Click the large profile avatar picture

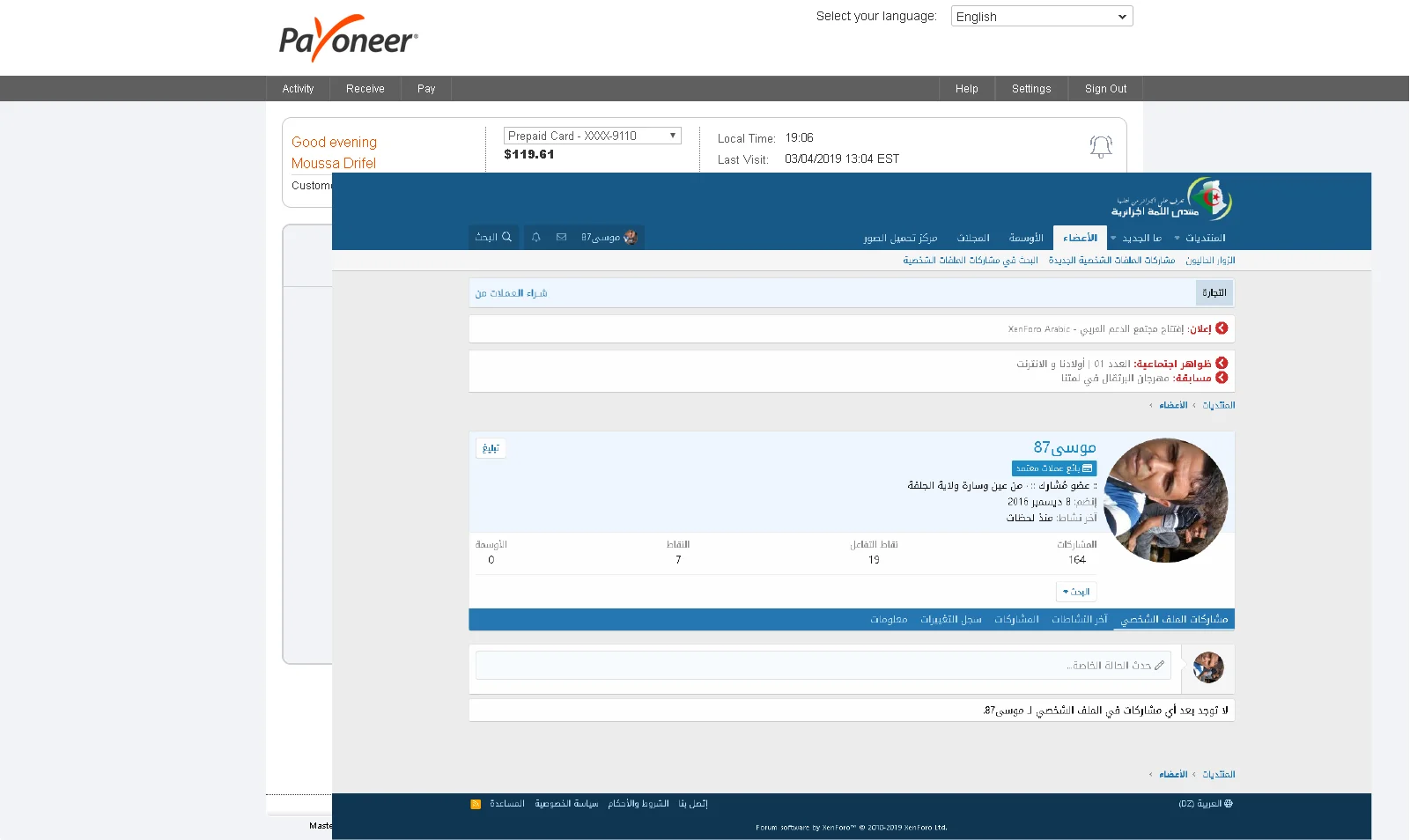tap(1165, 500)
